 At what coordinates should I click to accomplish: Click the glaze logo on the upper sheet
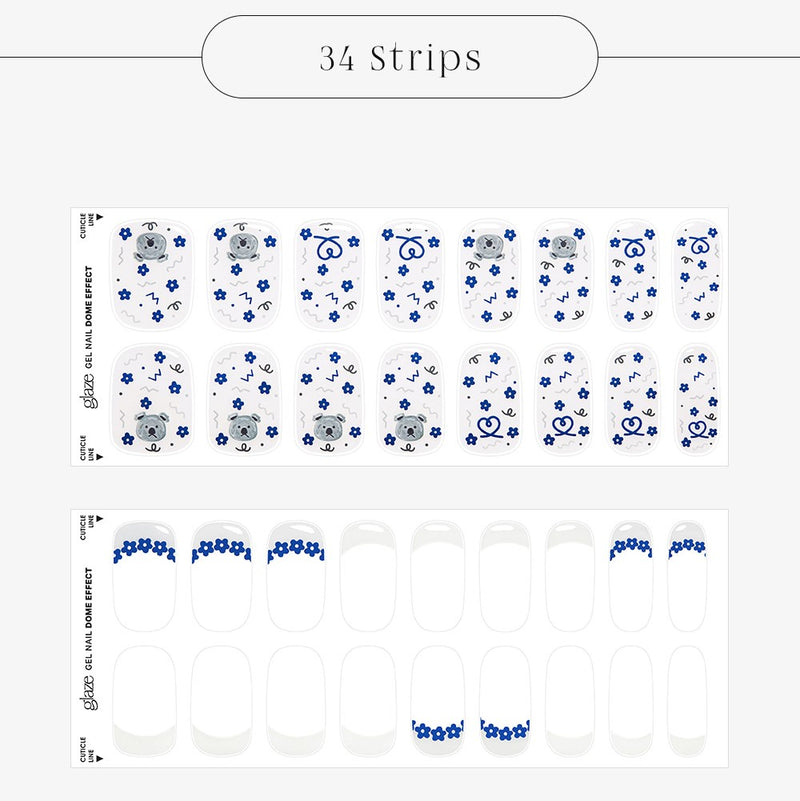88,392
